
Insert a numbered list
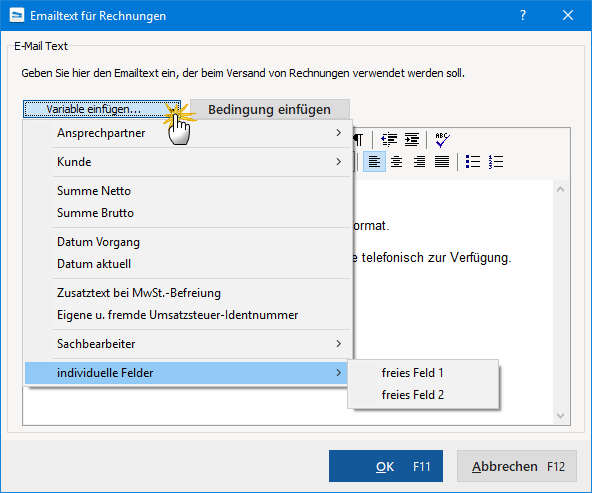click(496, 162)
